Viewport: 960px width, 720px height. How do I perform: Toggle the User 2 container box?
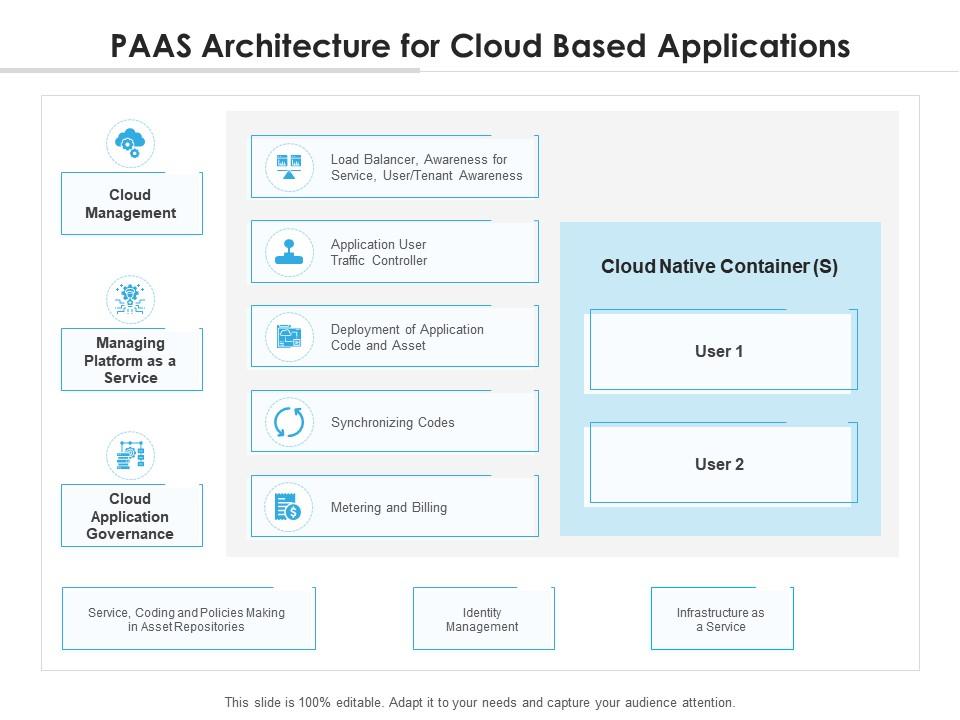click(x=719, y=463)
